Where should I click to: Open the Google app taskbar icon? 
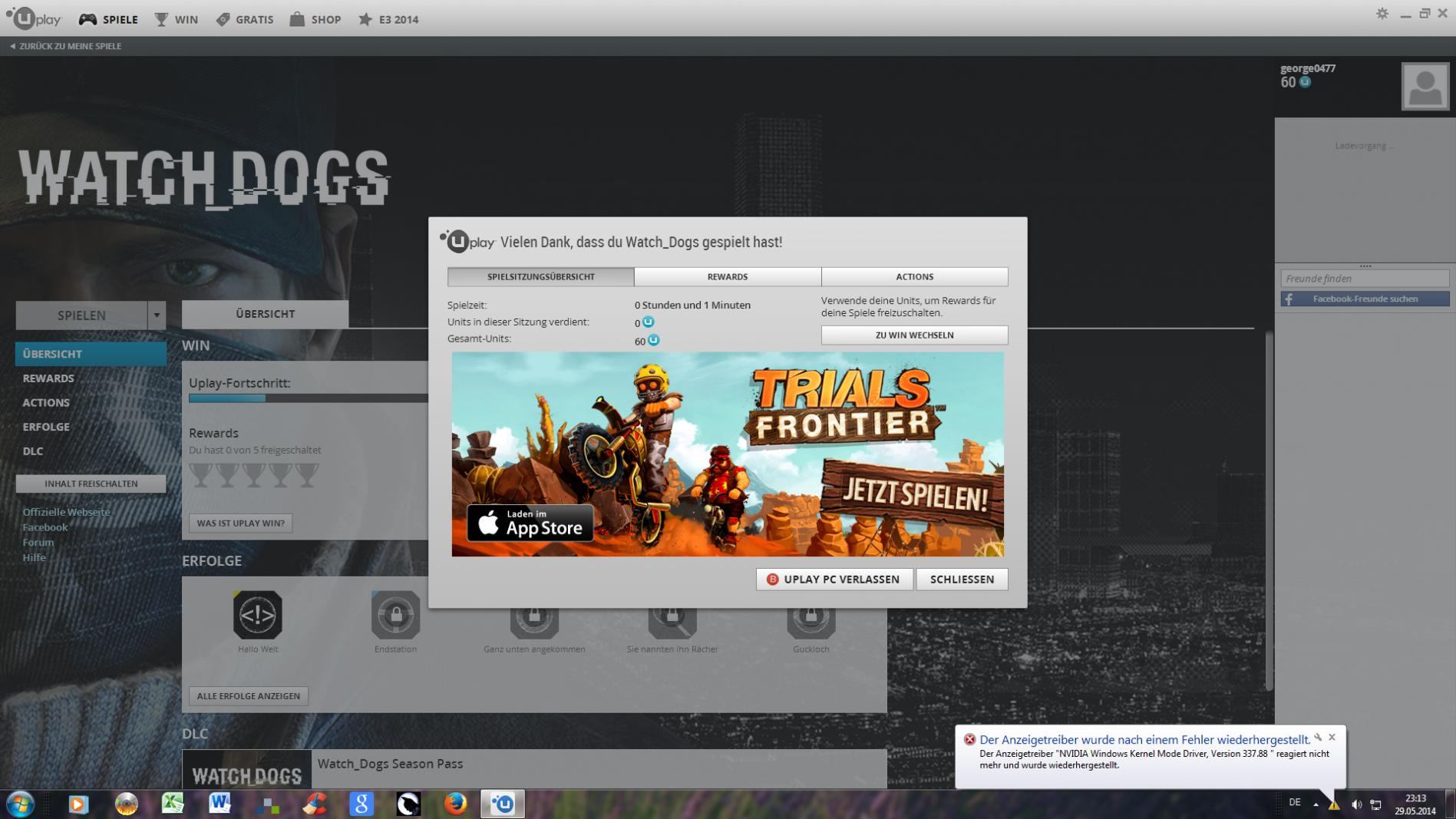pos(362,804)
